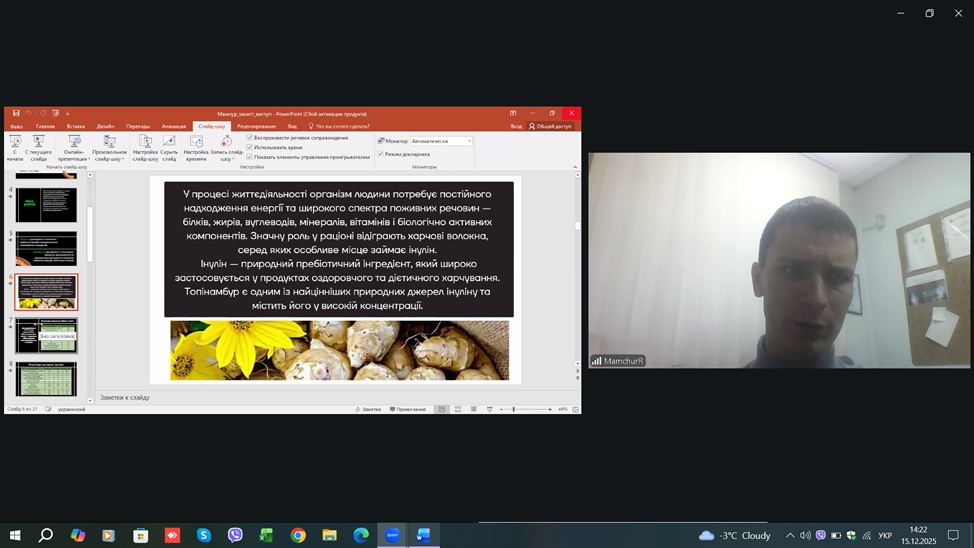Switch to the Animation ribbon tab
The image size is (974, 548).
(174, 127)
